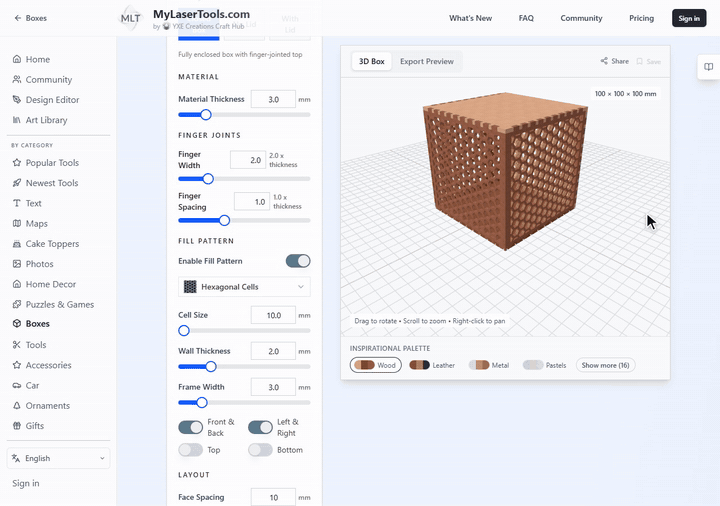Click the Finger Width value field
This screenshot has height=506, width=720.
pos(248,160)
